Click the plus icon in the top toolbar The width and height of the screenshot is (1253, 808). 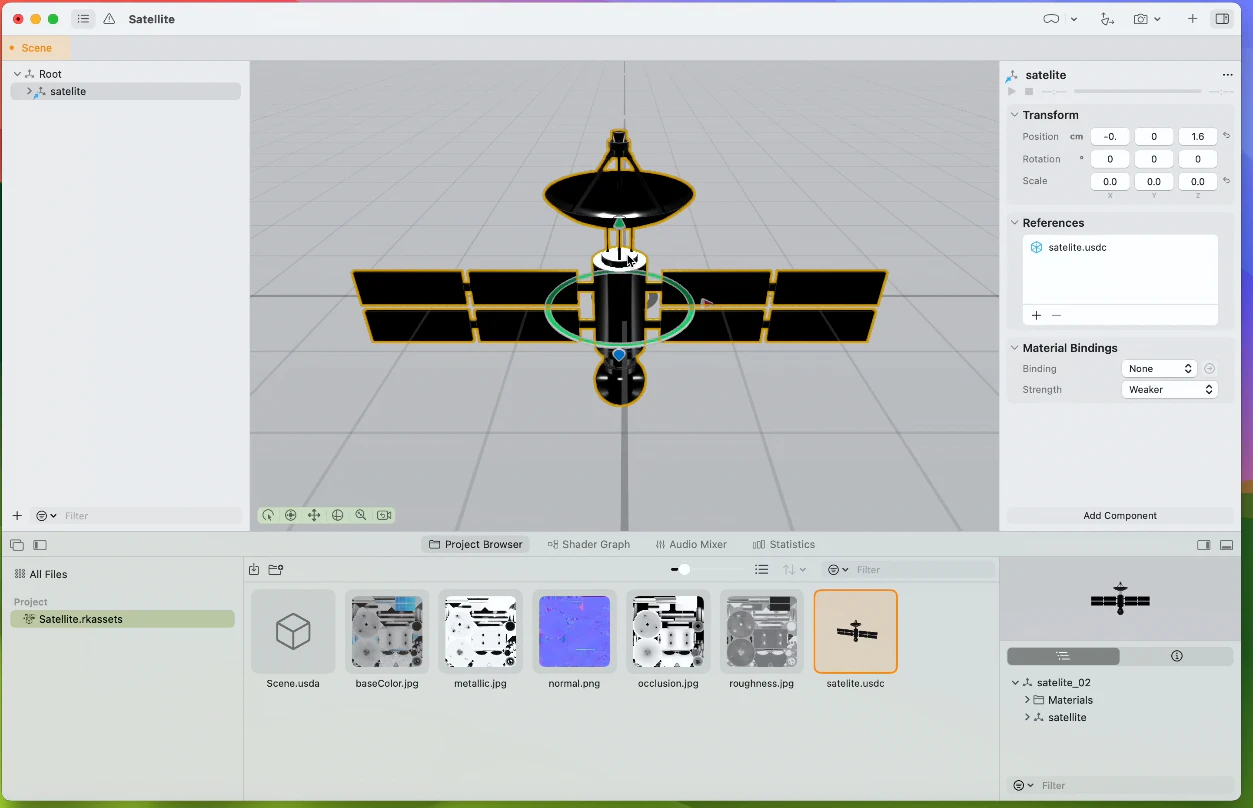click(x=1192, y=19)
